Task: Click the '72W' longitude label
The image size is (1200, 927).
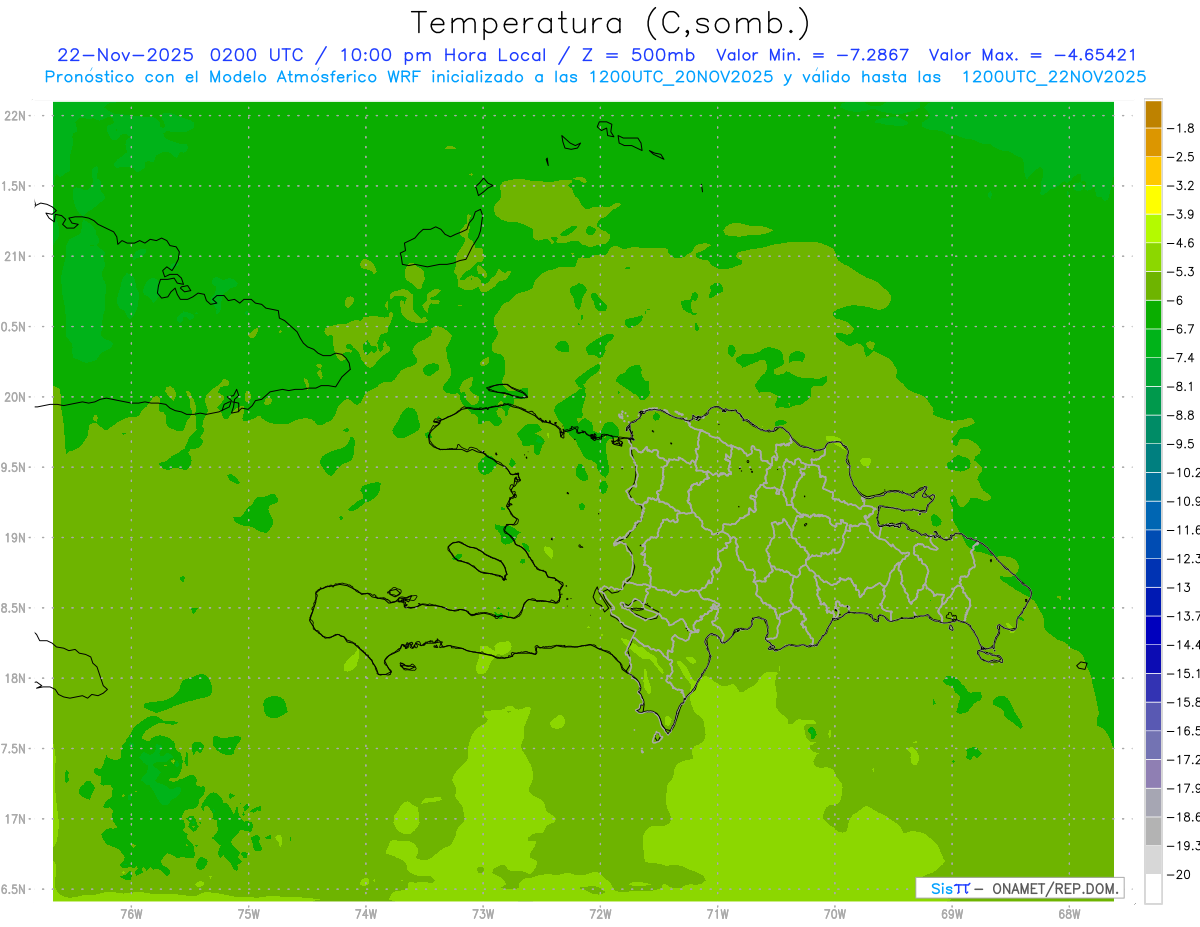Action: click(x=600, y=914)
